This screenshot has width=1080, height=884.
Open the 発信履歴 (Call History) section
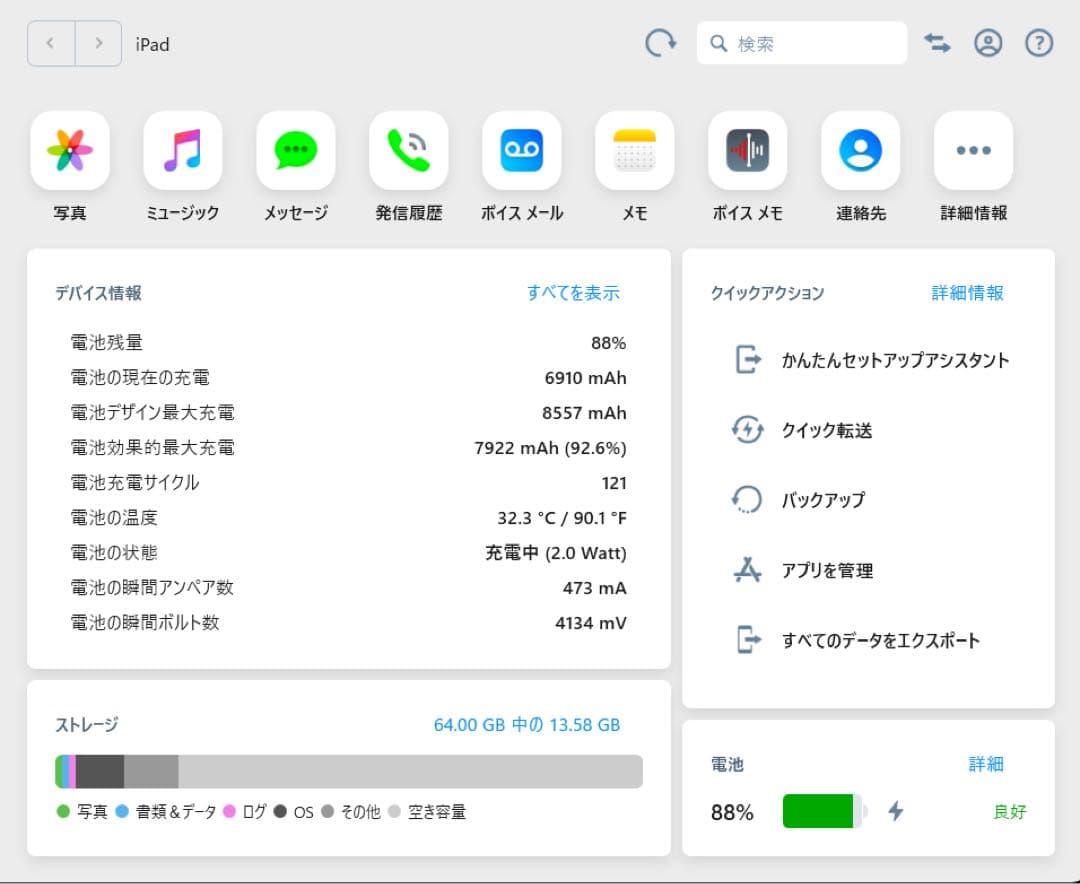(x=409, y=150)
